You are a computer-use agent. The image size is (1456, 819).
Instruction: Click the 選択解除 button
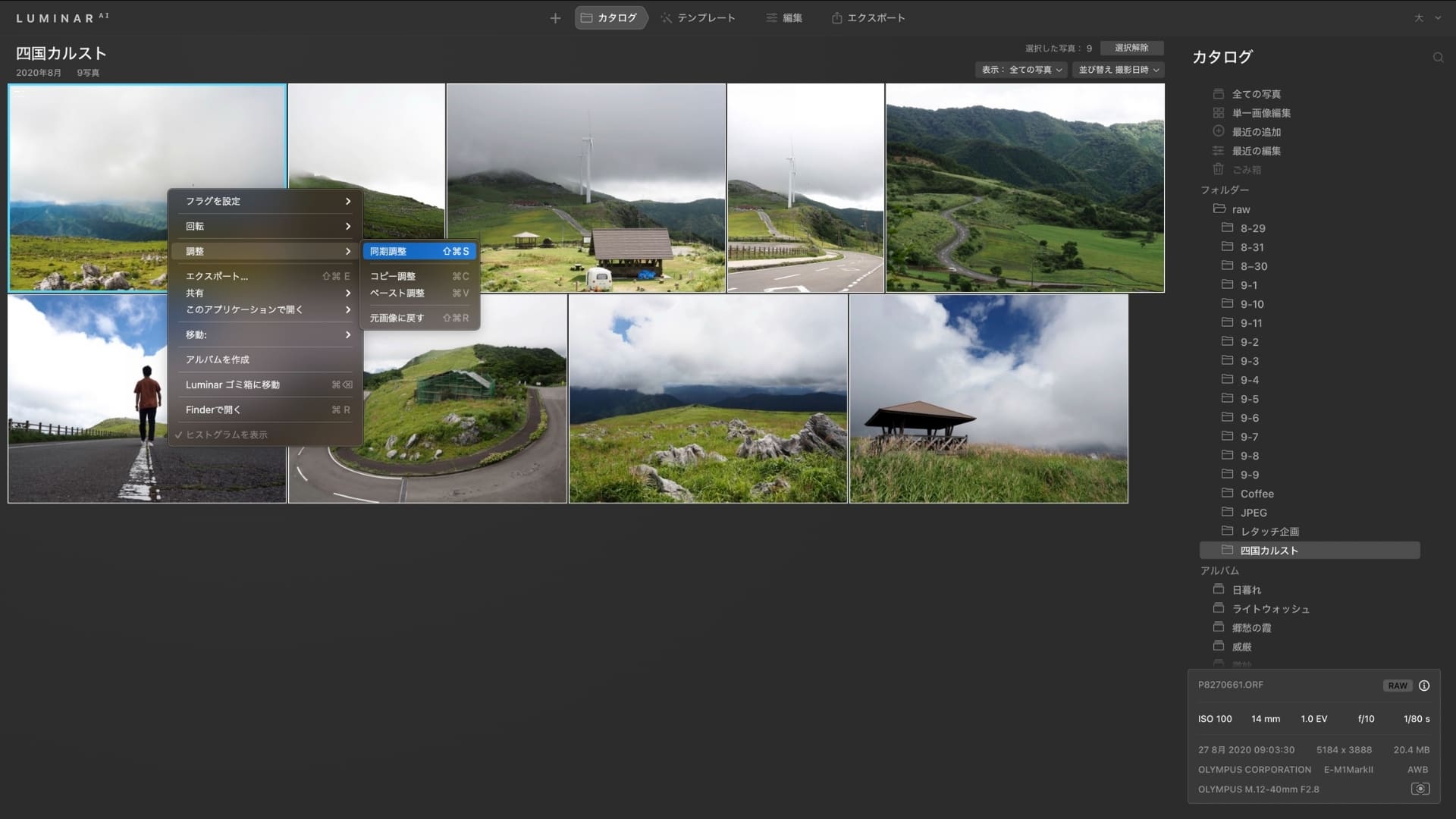(1131, 48)
